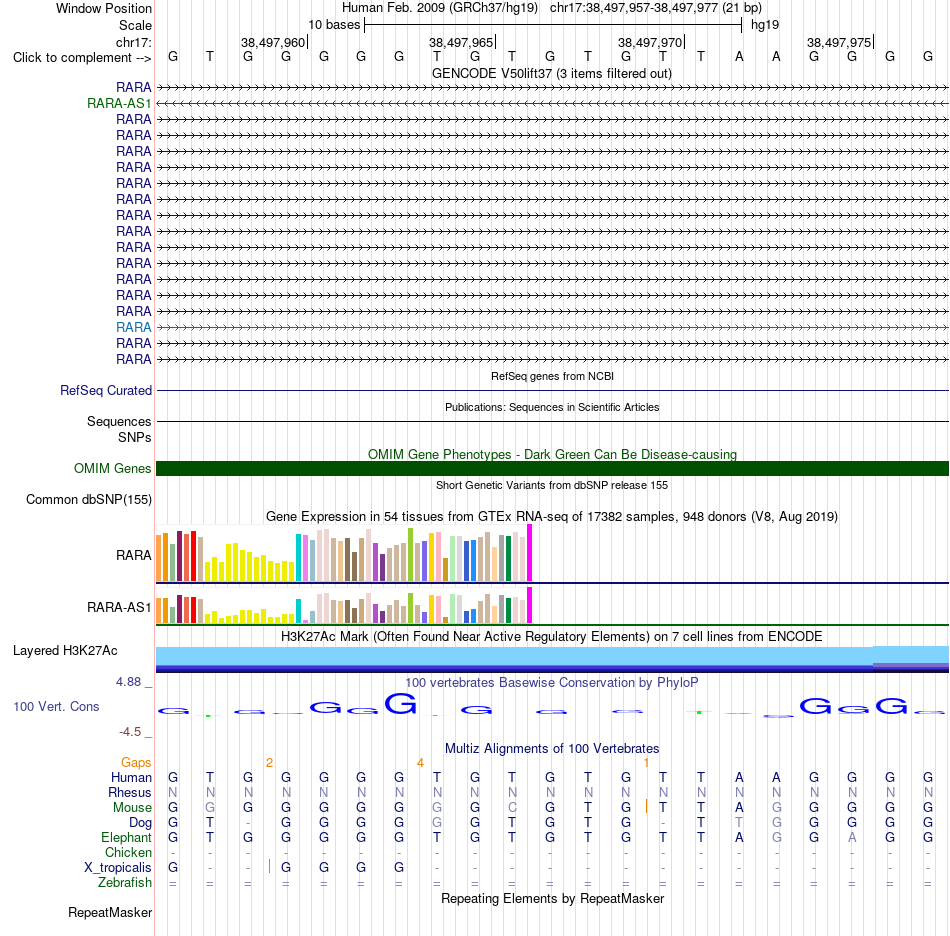Open 'Publications: Sequences in Scientific Articles' track title

552,407
